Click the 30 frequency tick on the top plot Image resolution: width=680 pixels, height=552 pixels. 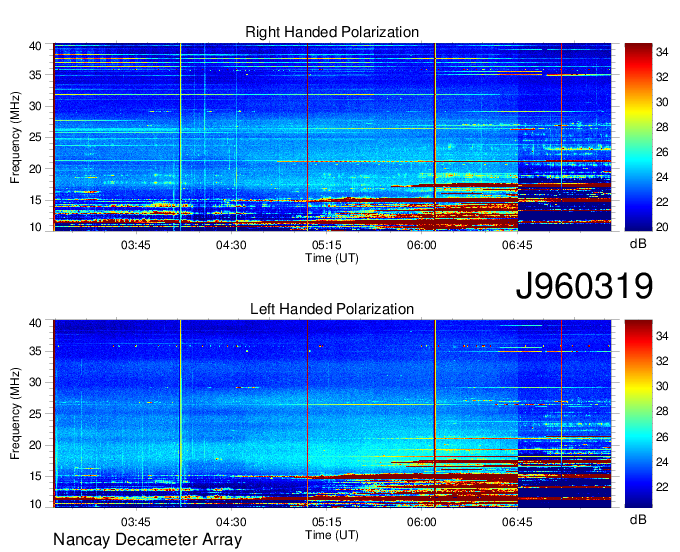tap(35, 106)
